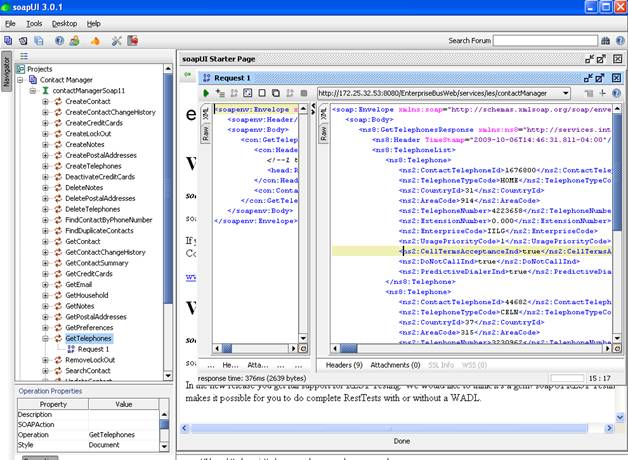Click the Search Forum input field

pyautogui.click(x=545, y=40)
